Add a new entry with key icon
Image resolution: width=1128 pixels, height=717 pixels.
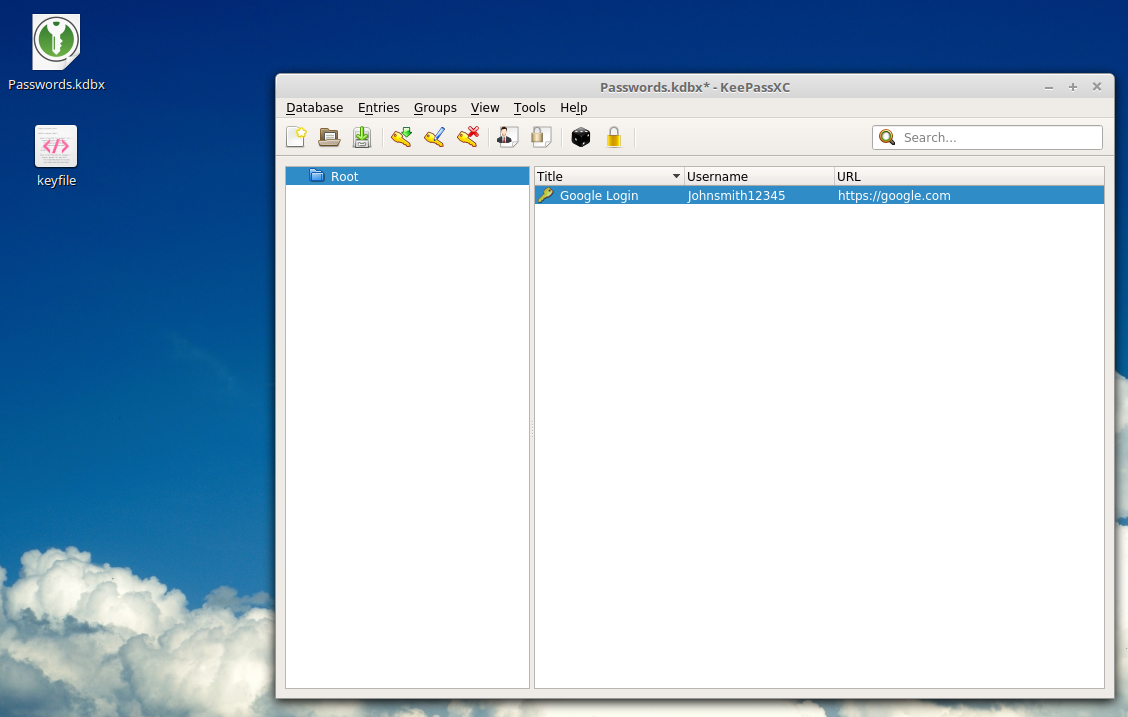(x=401, y=137)
